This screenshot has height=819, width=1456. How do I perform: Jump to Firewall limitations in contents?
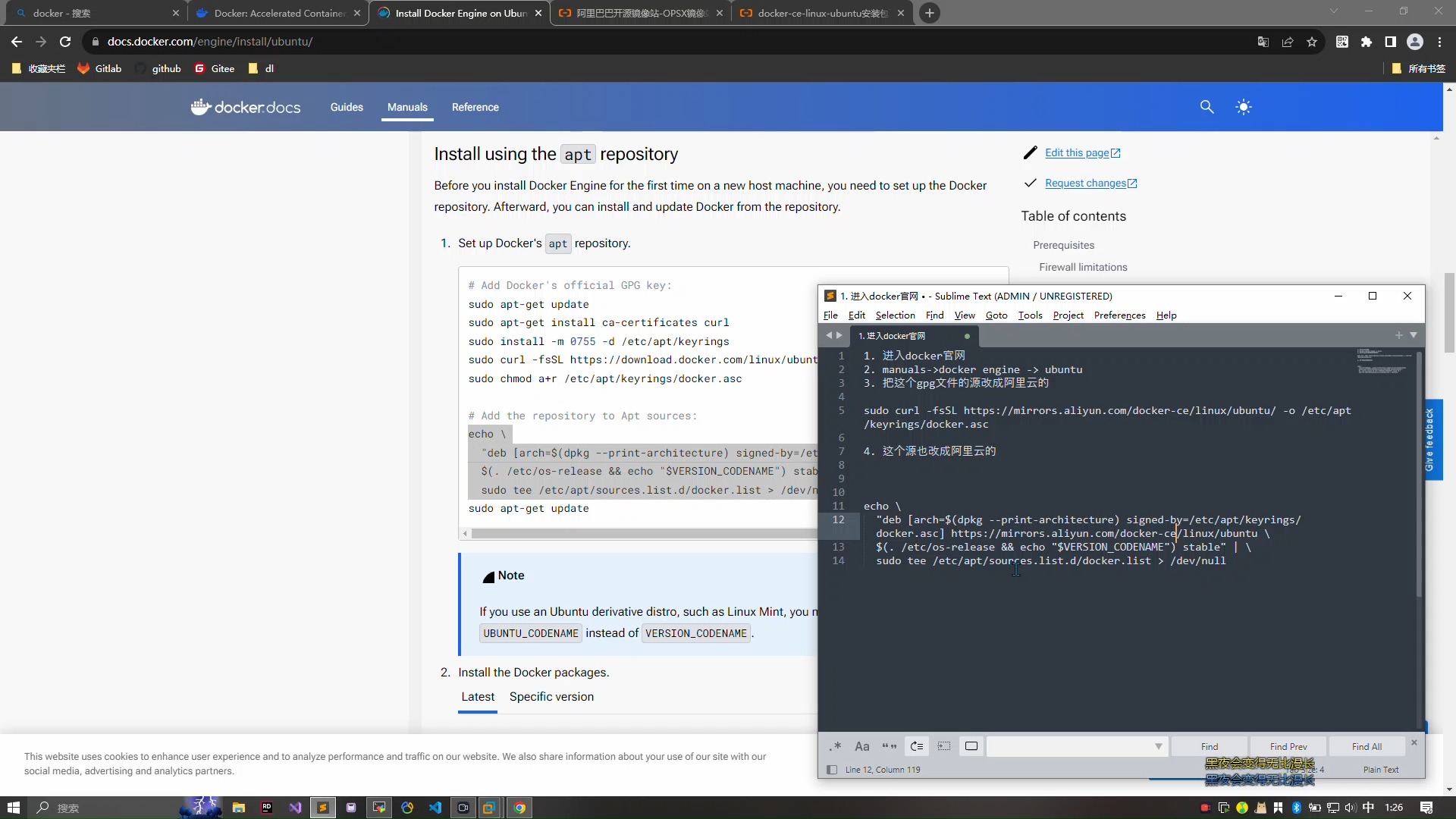tap(1083, 267)
